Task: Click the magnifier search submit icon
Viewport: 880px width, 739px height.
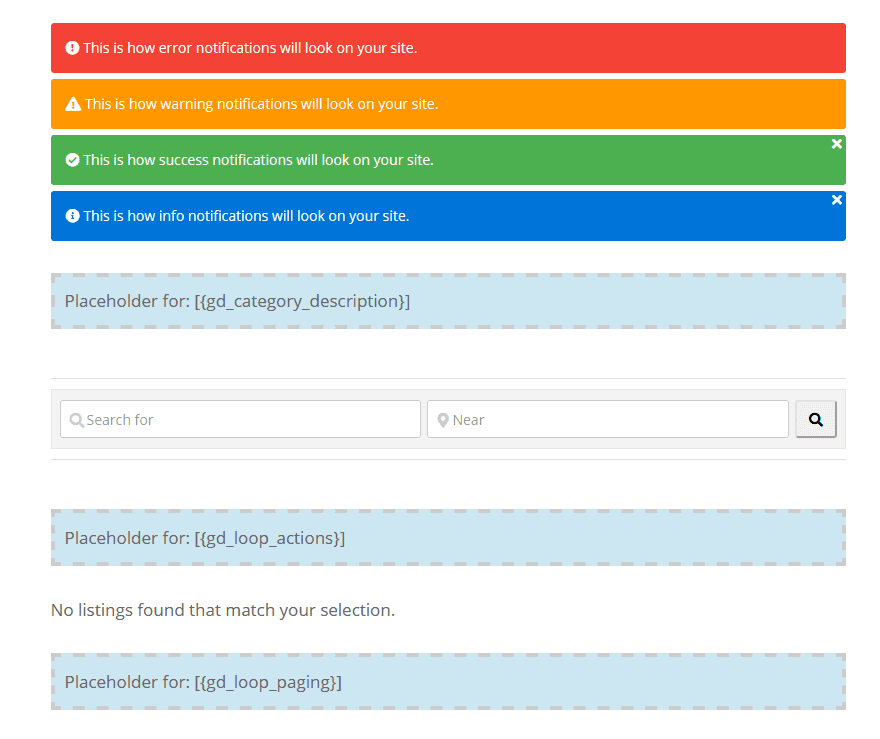Action: point(815,418)
